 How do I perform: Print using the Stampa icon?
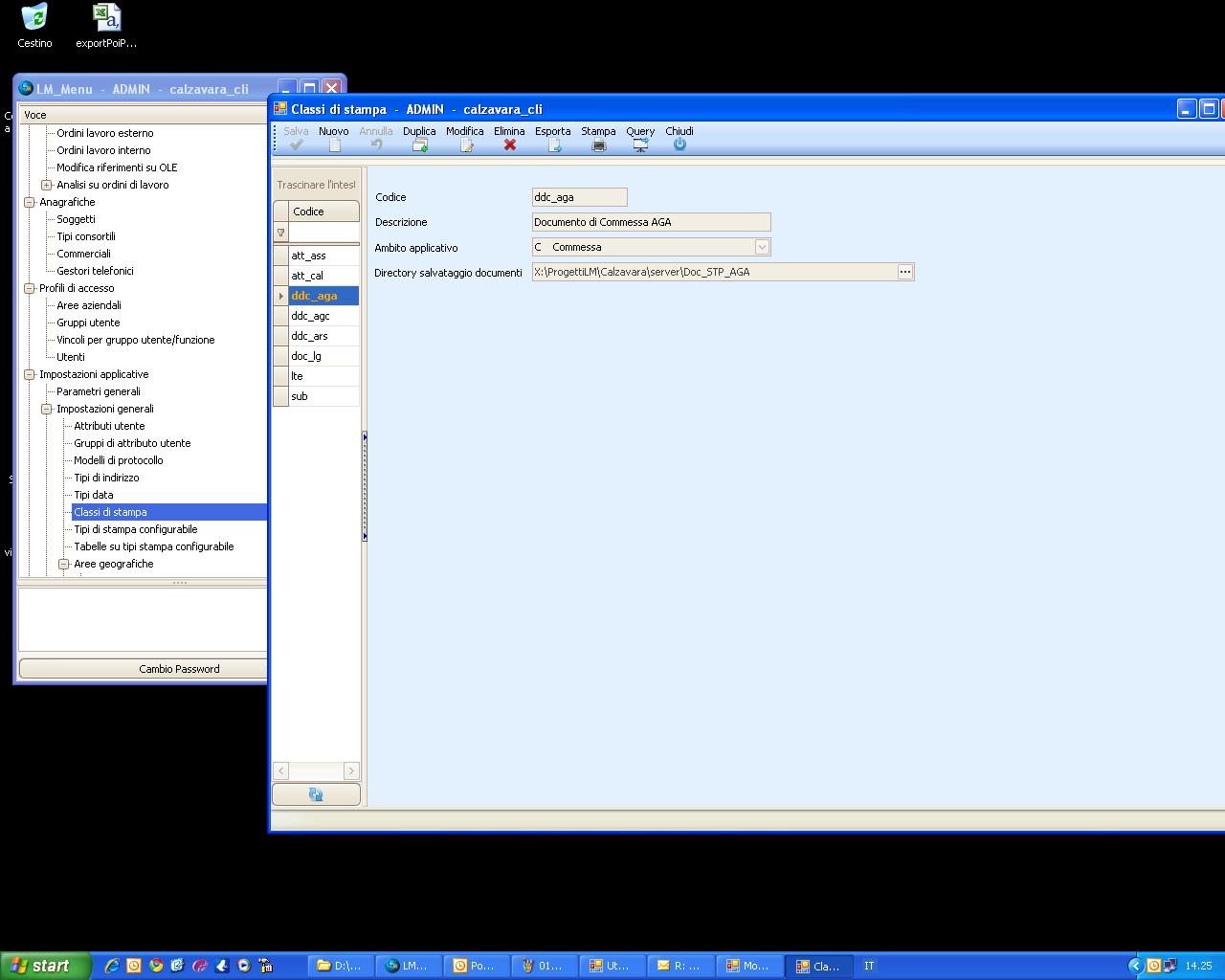[598, 145]
